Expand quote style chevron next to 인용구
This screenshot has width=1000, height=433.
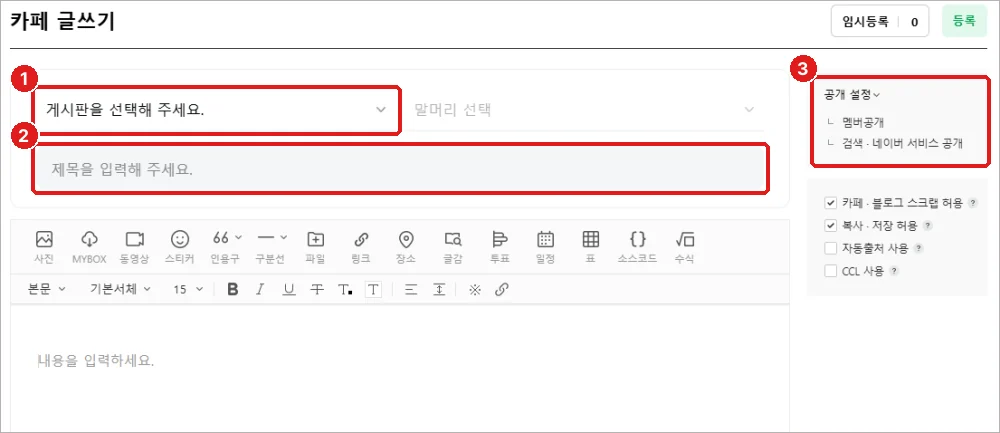239,237
